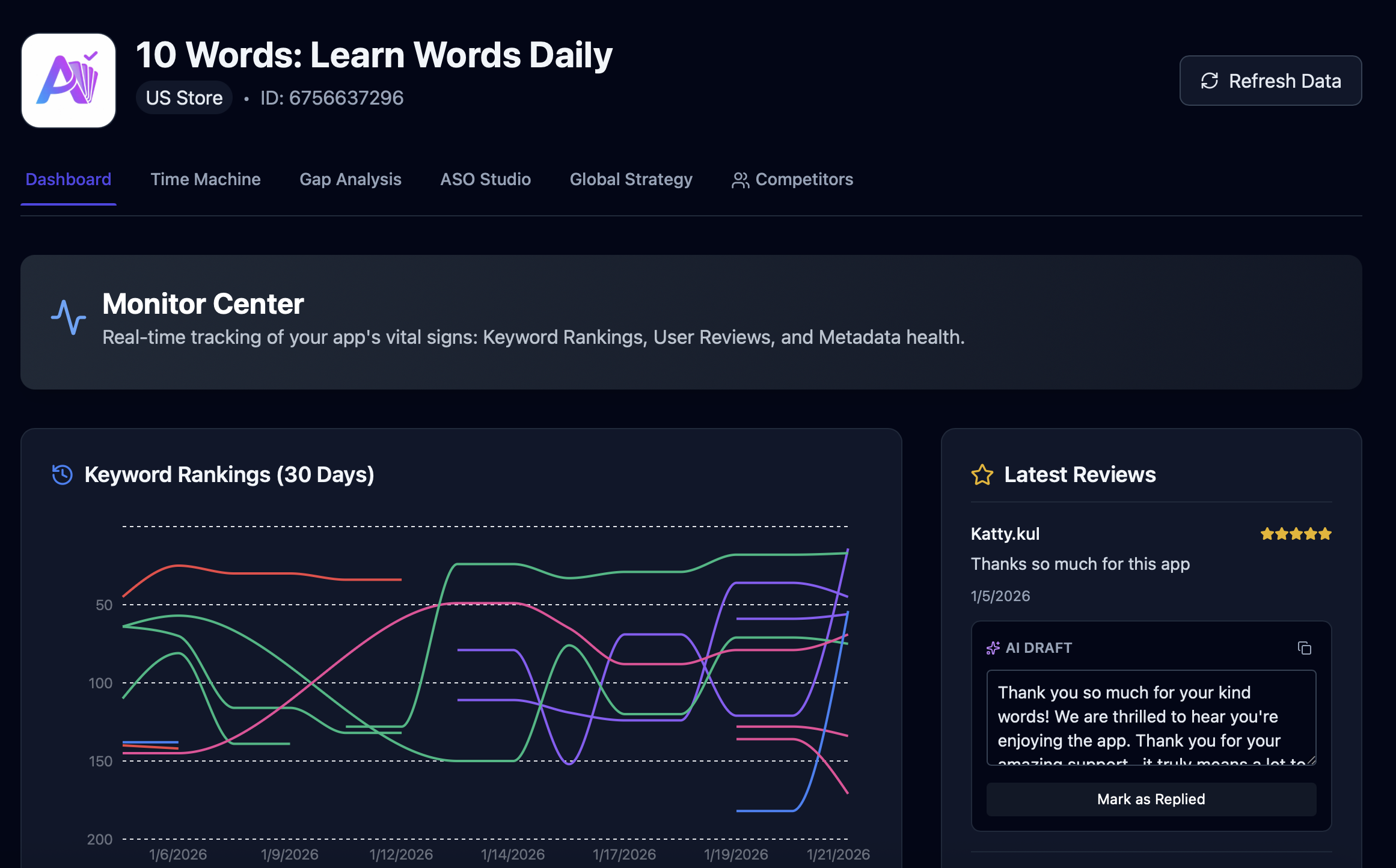Screen dimensions: 1396x868
Task: Select the Global Strategy tab
Action: tap(631, 179)
